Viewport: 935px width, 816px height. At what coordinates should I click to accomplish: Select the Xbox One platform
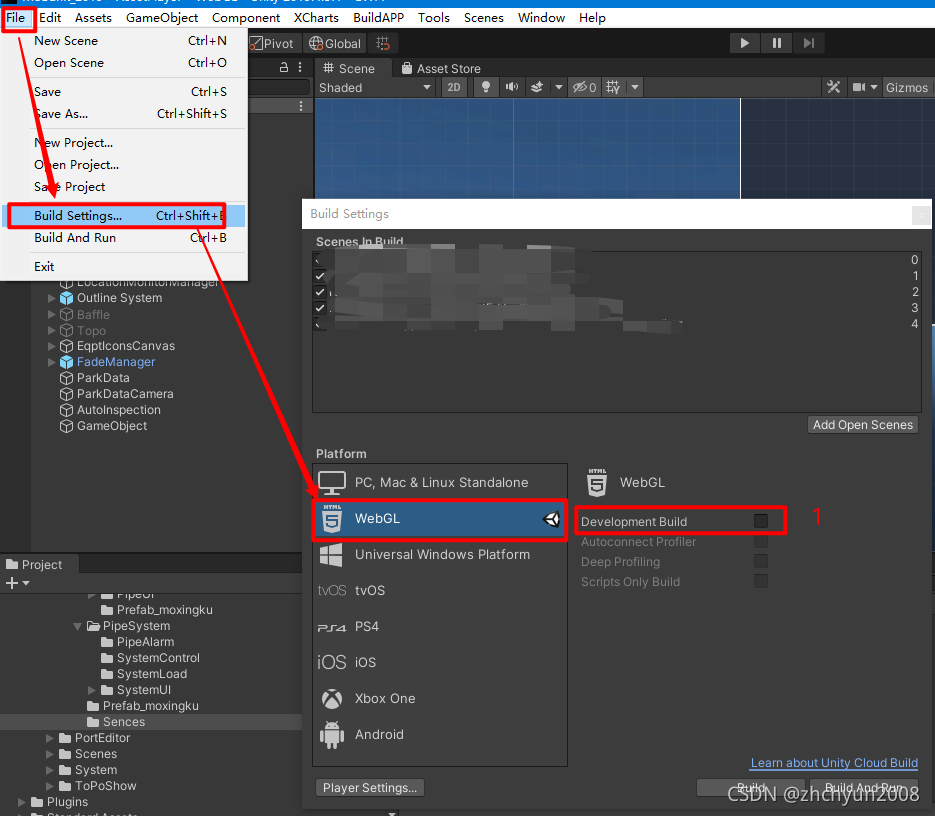coord(440,698)
